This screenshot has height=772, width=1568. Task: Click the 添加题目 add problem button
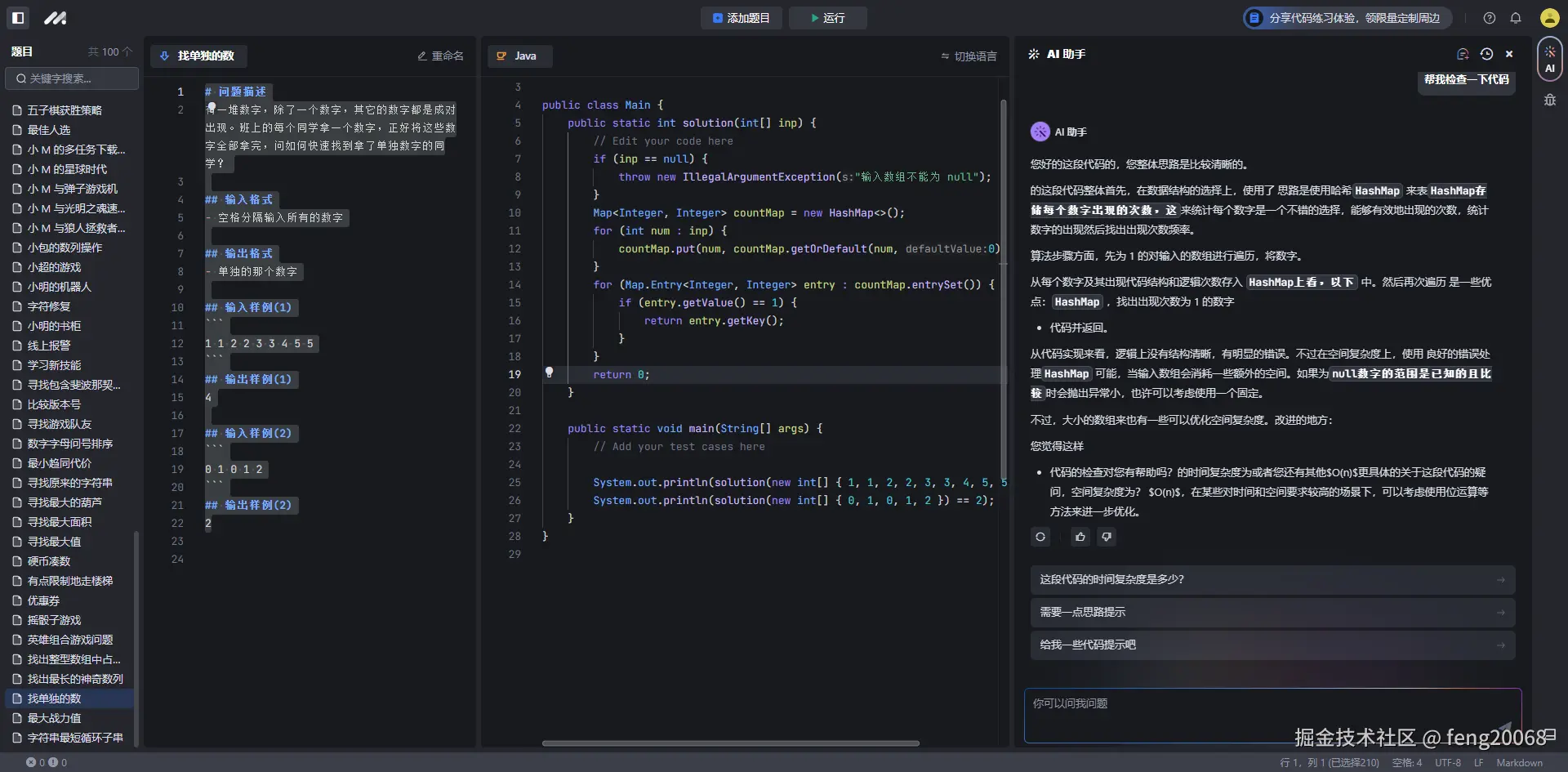(x=741, y=18)
